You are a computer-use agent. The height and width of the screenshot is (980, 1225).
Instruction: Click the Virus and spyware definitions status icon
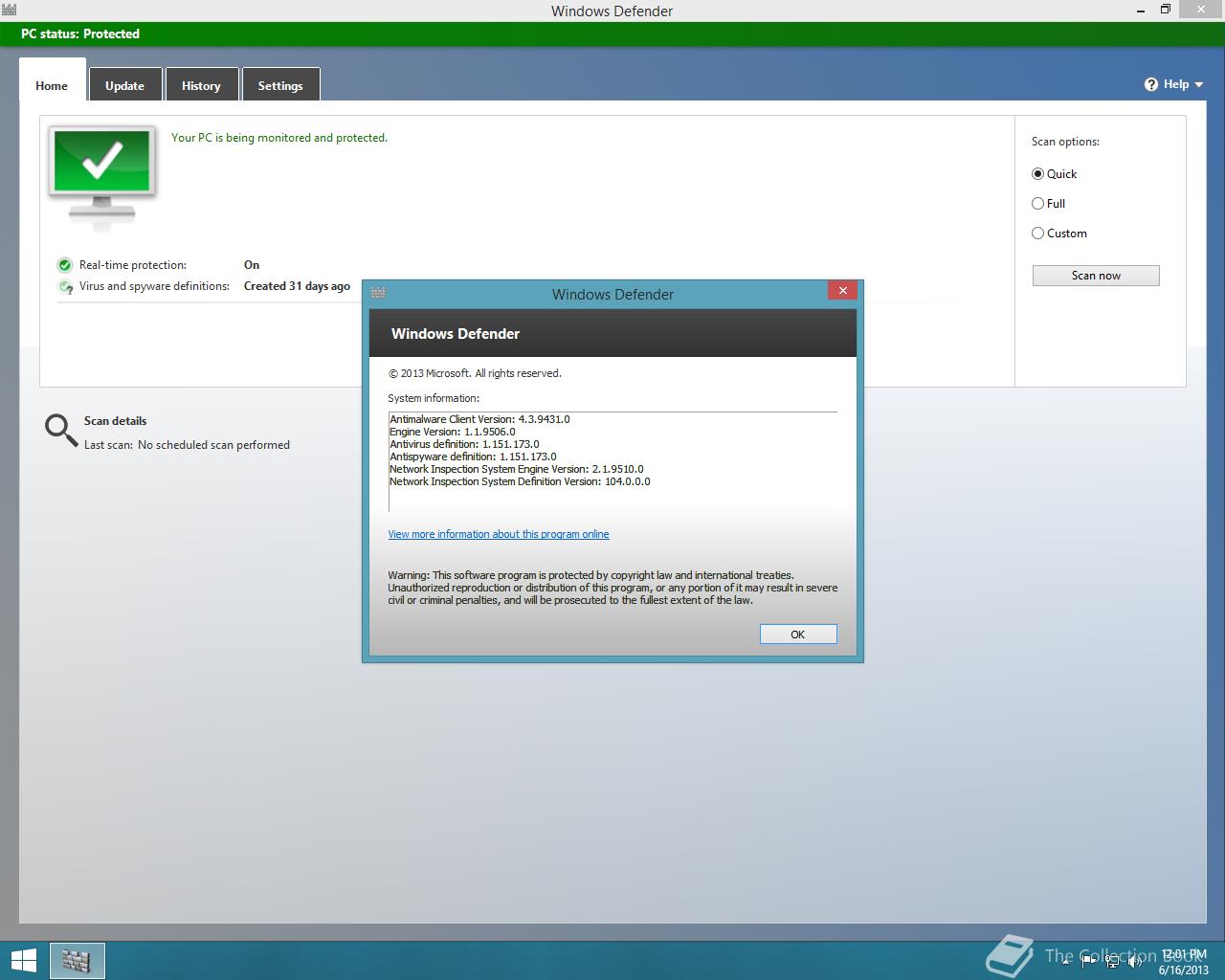pos(65,286)
